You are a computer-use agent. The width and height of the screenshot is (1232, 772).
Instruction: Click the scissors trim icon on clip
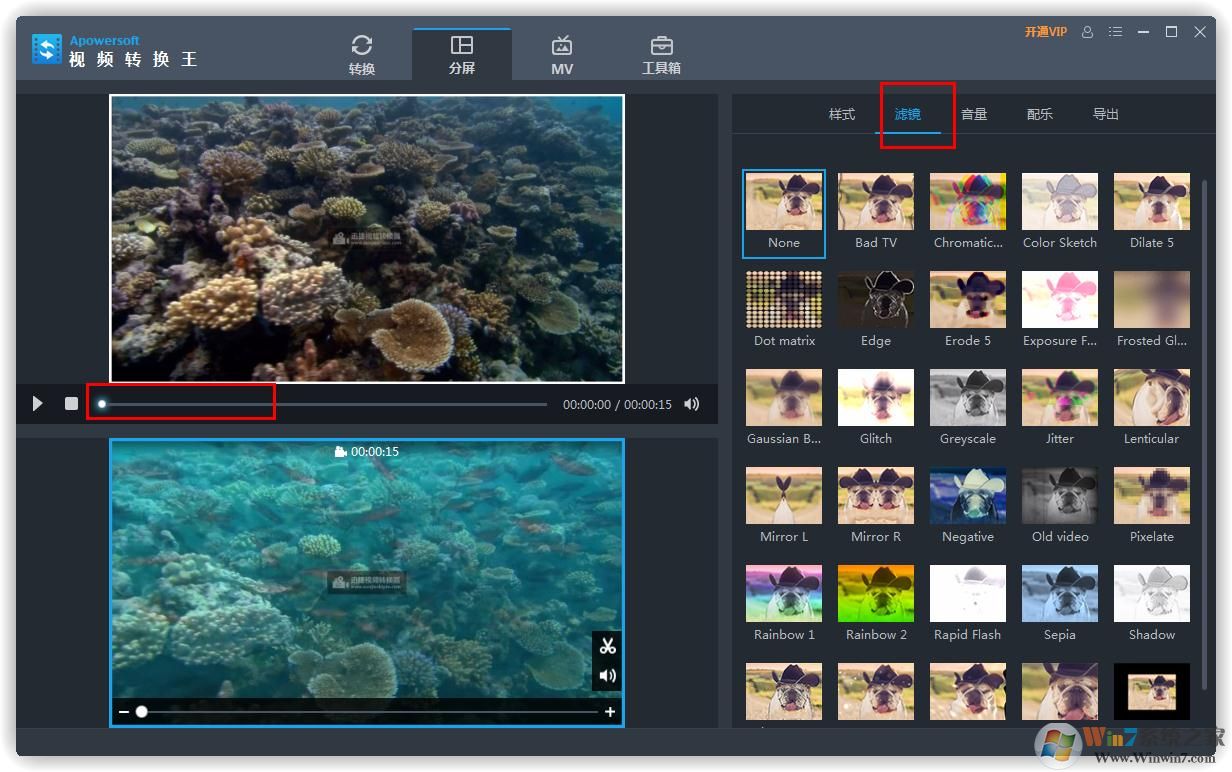coord(607,646)
